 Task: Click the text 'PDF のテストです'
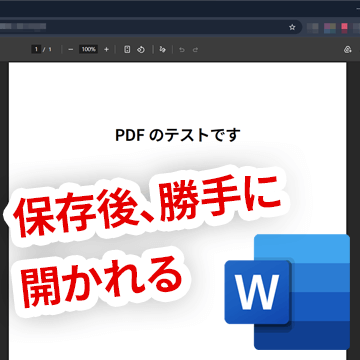tap(178, 135)
